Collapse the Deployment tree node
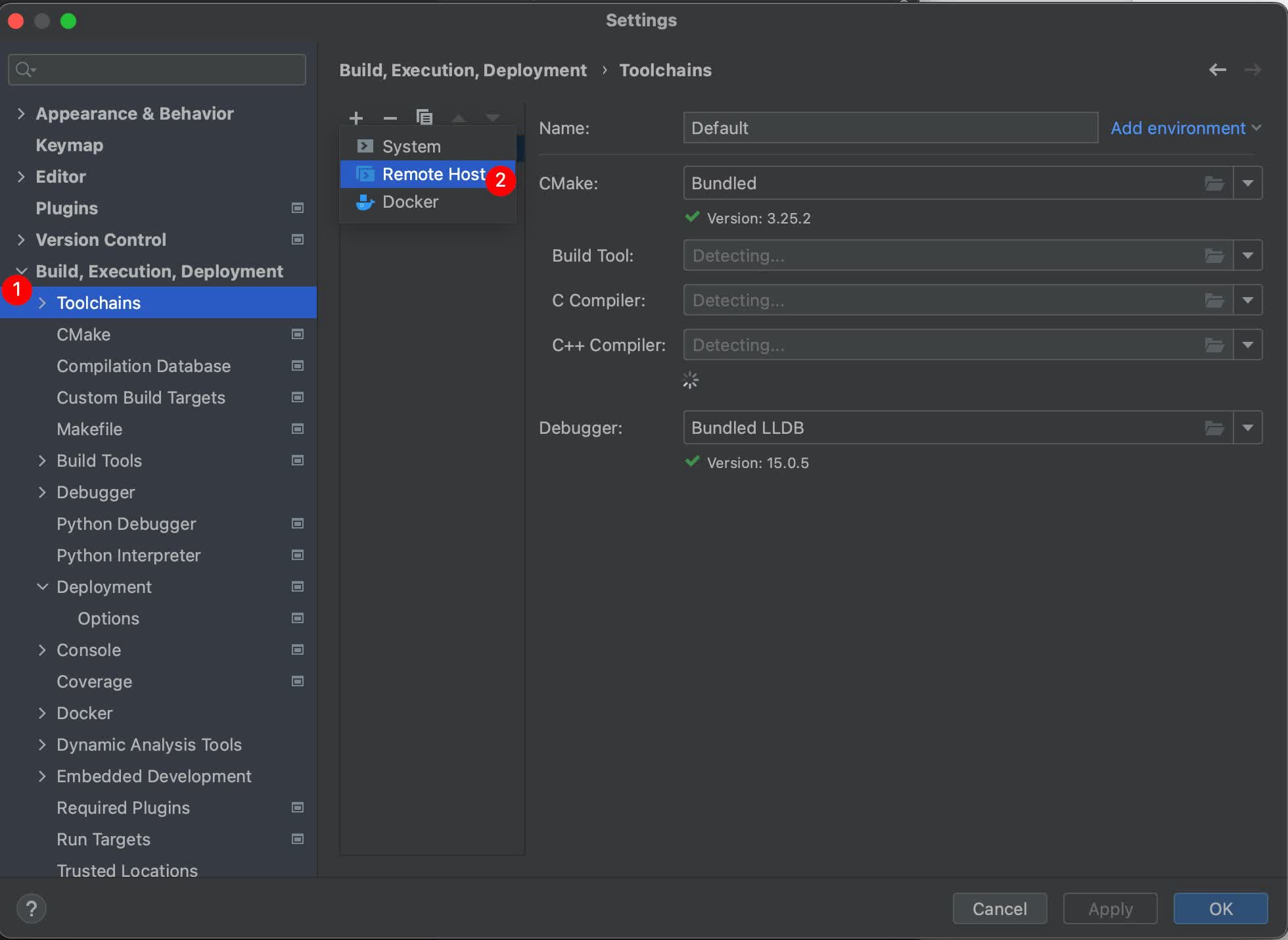Image resolution: width=1288 pixels, height=940 pixels. click(x=43, y=587)
